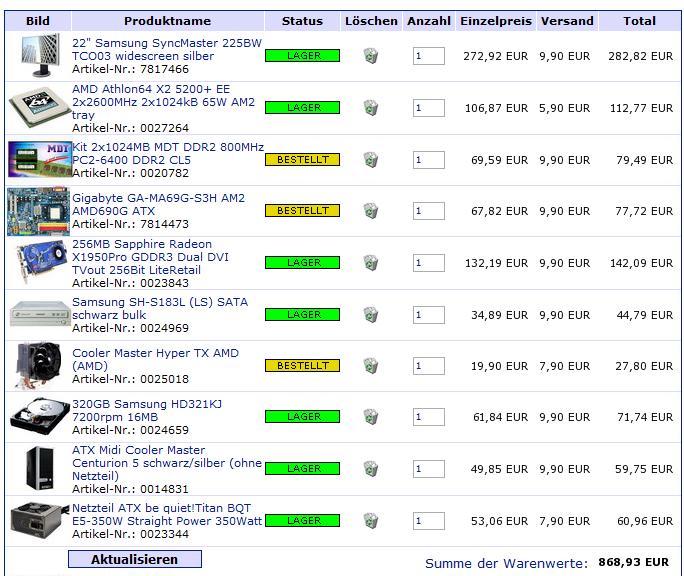Viewport: 684px width, 576px height.
Task: Open 320GB Samsung HD321KJ product link
Action: (x=147, y=410)
